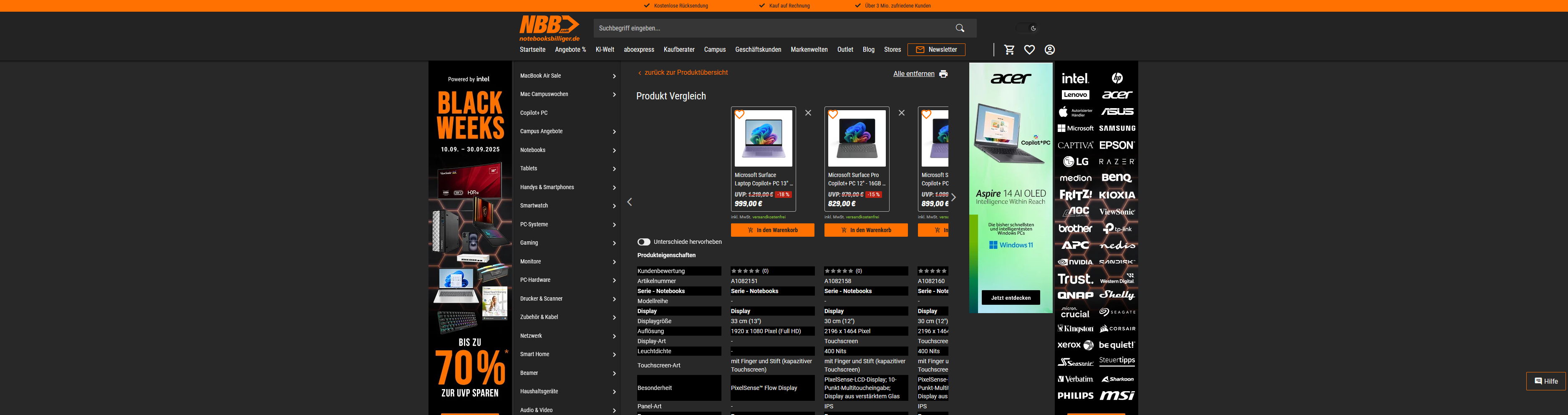
Task: Expand Mac Campuswochen category
Action: coord(614,94)
